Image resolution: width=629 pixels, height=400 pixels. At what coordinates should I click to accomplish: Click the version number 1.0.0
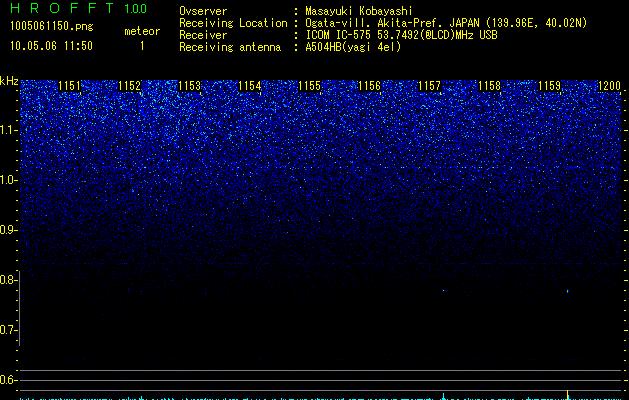click(135, 8)
